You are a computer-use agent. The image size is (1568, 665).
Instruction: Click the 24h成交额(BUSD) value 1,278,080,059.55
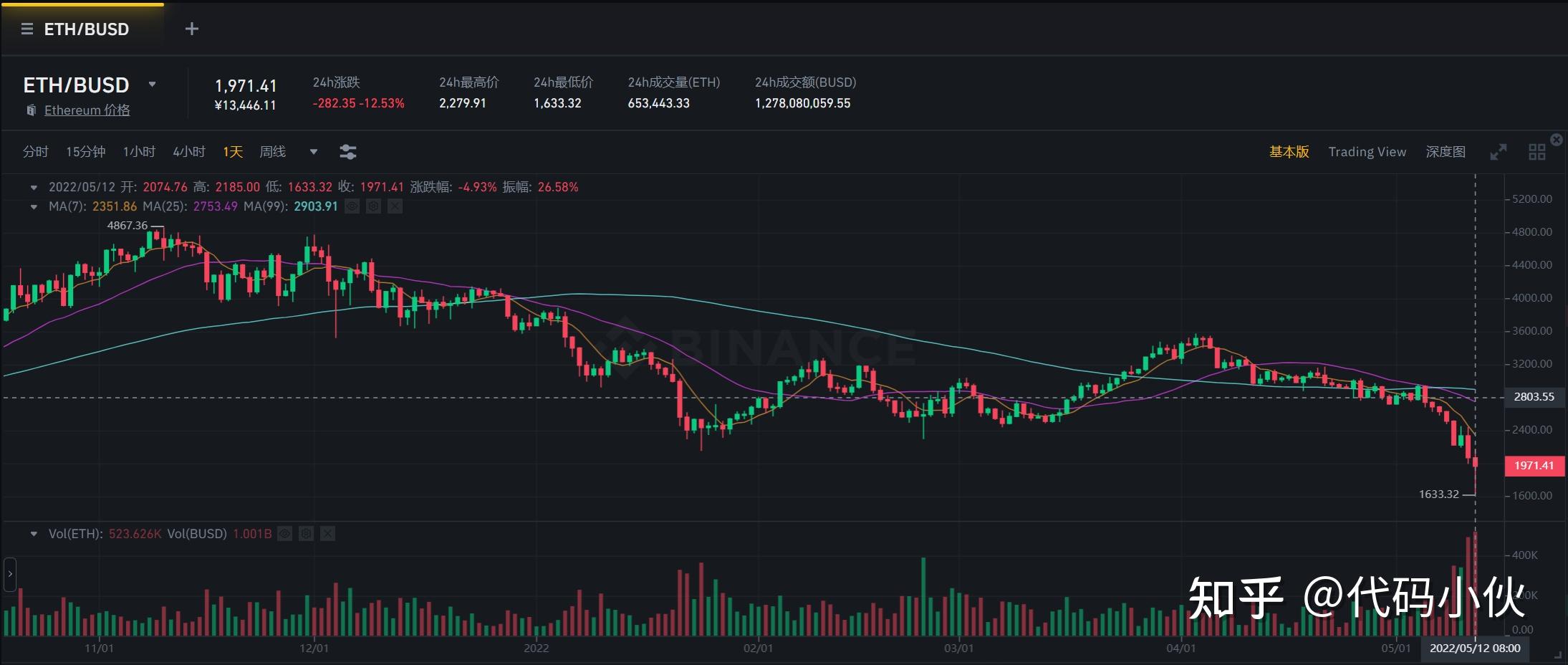pos(803,103)
